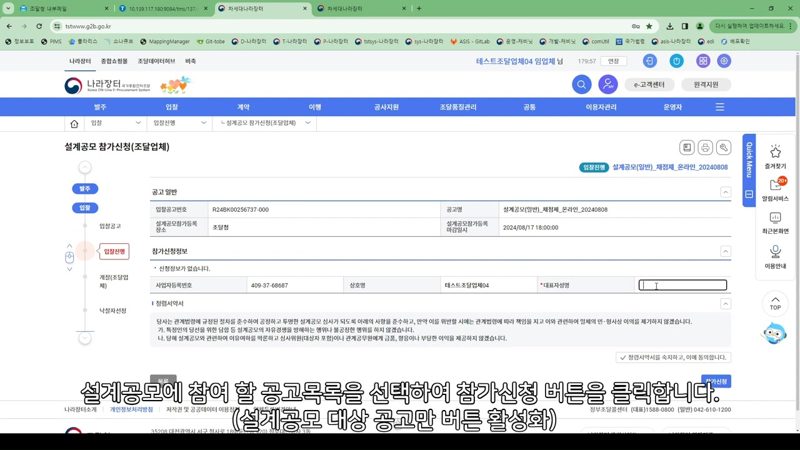Click the e-고객센터 button
This screenshot has height=450, width=800.
point(649,85)
